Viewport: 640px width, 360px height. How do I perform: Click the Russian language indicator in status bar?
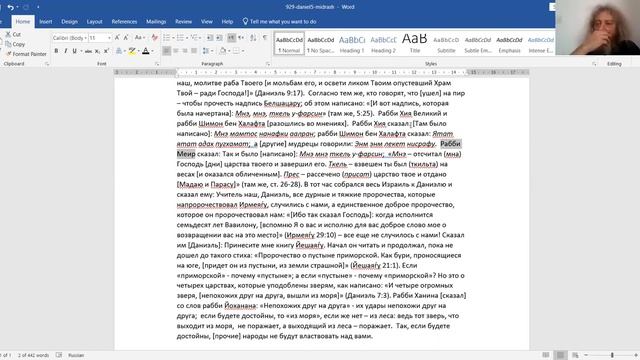pyautogui.click(x=76, y=355)
